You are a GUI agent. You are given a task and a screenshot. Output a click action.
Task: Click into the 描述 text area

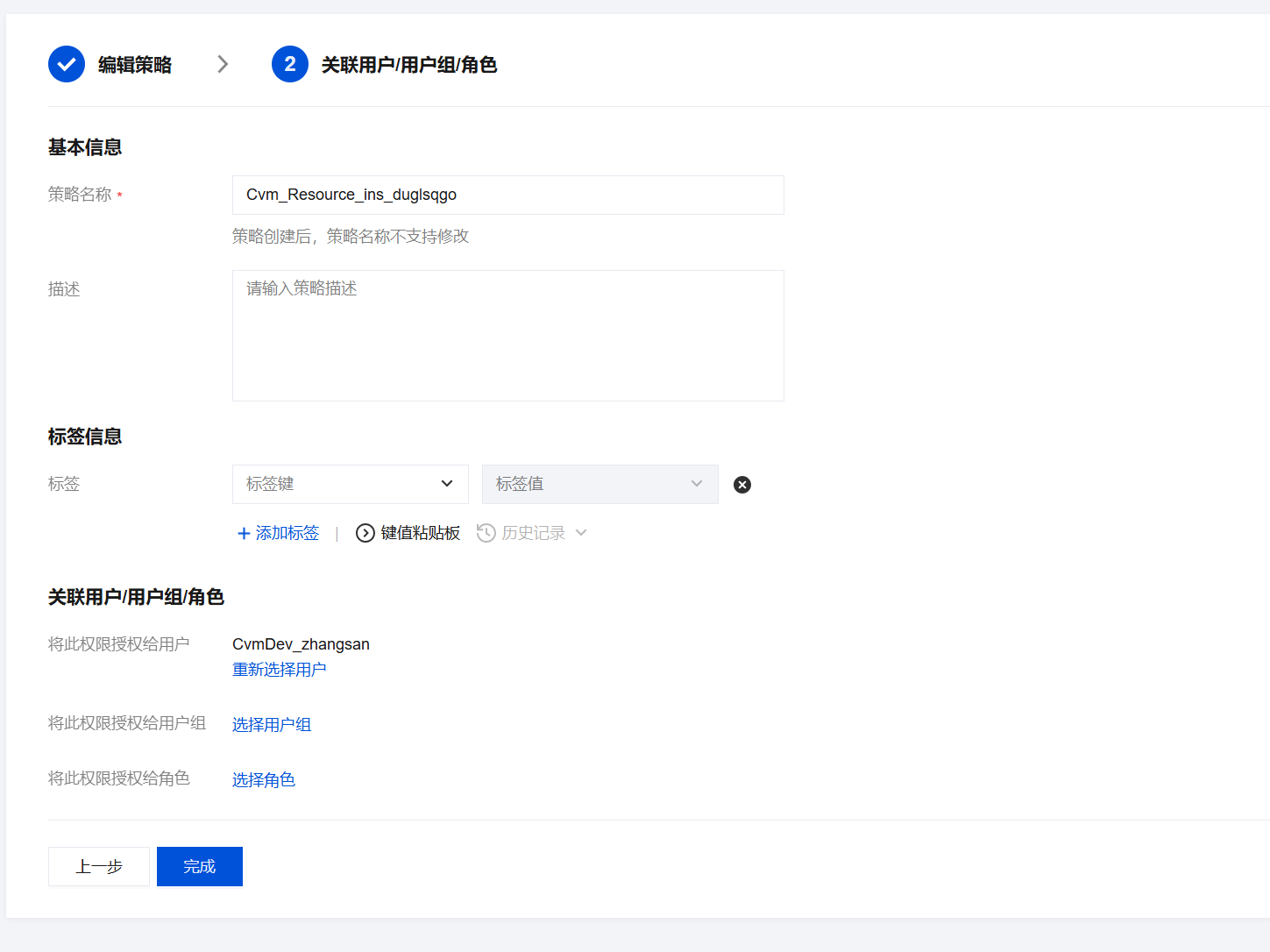(507, 336)
